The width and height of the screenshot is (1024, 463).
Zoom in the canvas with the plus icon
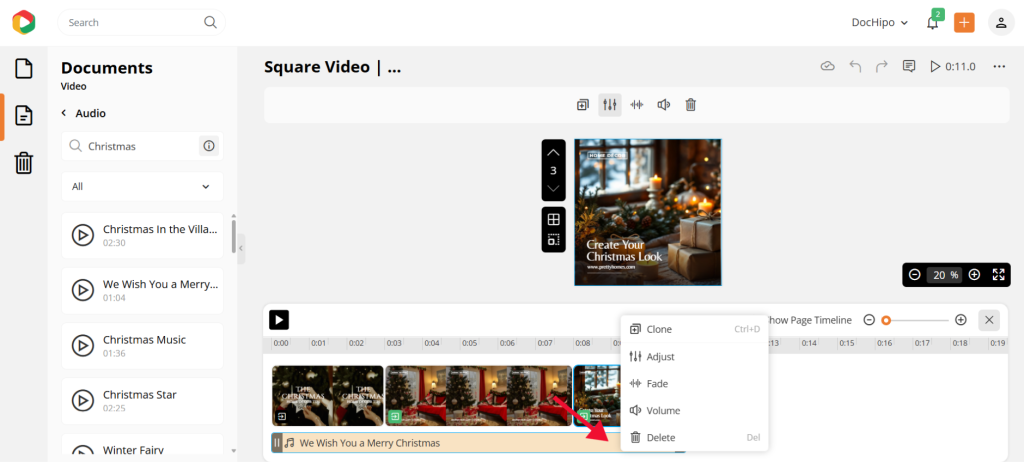tap(974, 275)
